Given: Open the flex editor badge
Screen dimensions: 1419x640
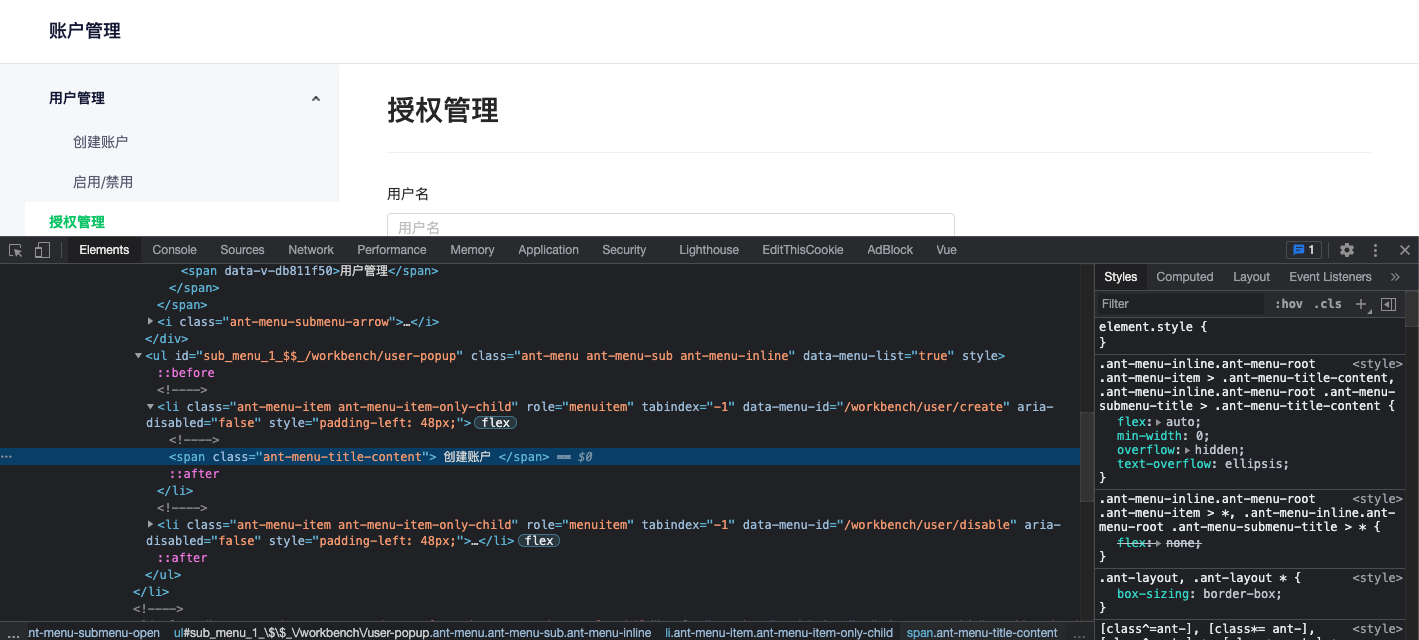Looking at the screenshot, I should click(x=495, y=422).
